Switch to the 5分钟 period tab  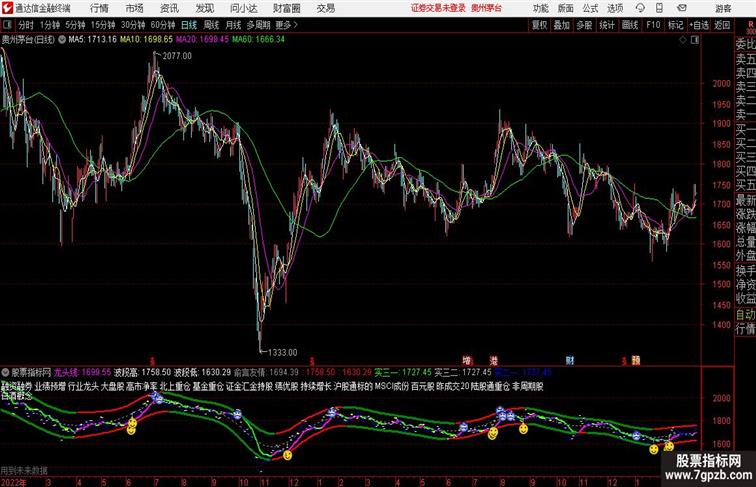75,25
